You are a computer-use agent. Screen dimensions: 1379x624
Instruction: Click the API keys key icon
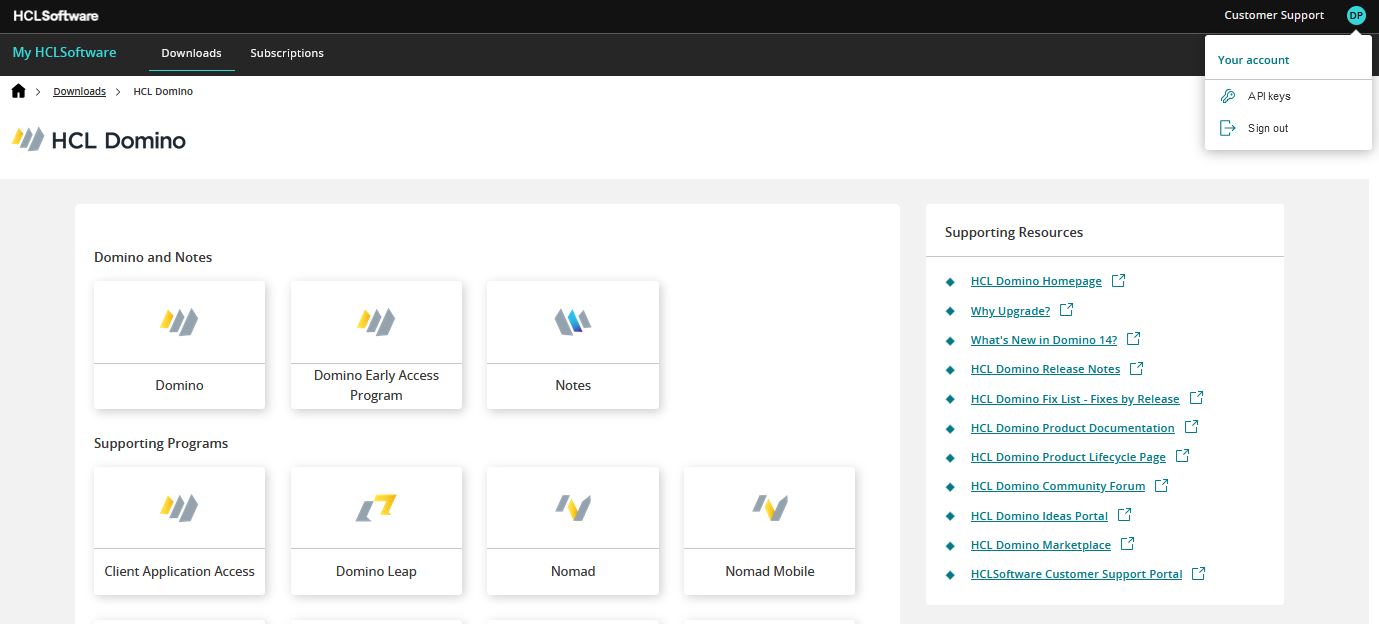click(1228, 96)
